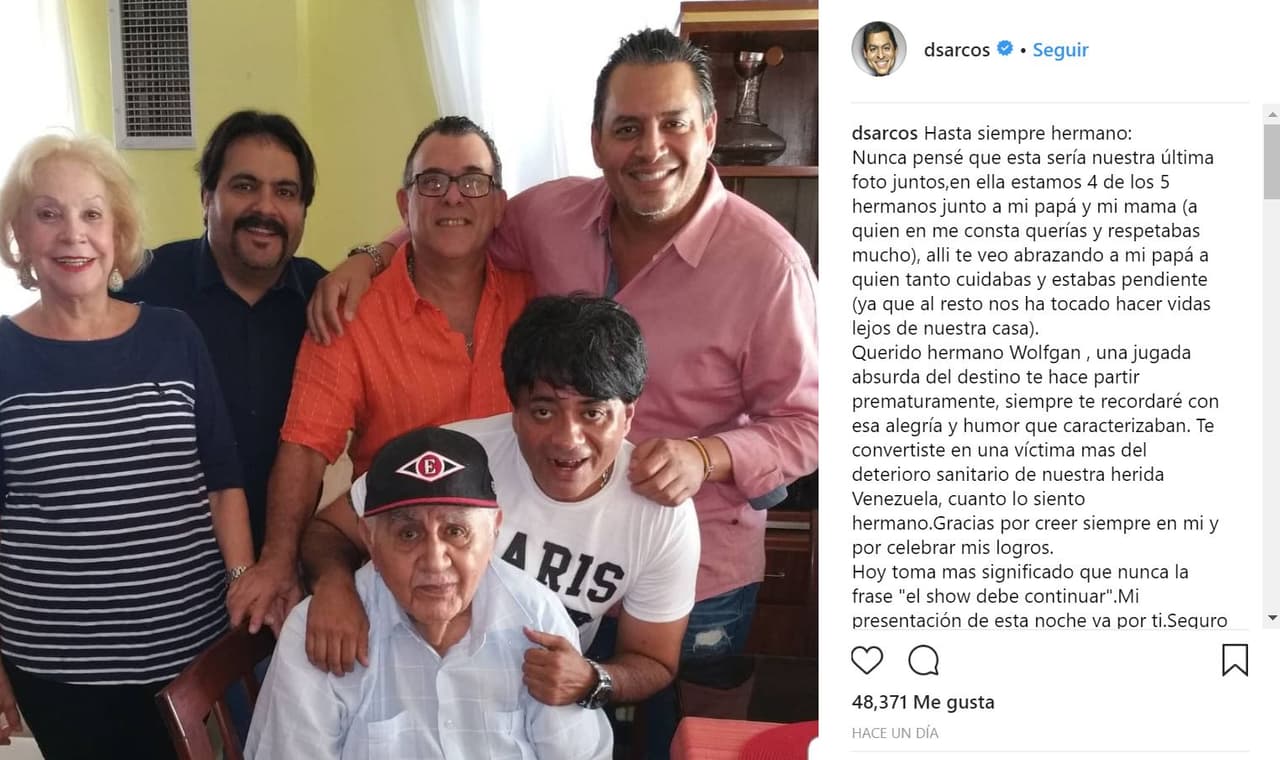Follow the account via Seguir
Viewport: 1280px width, 760px height.
click(1060, 49)
